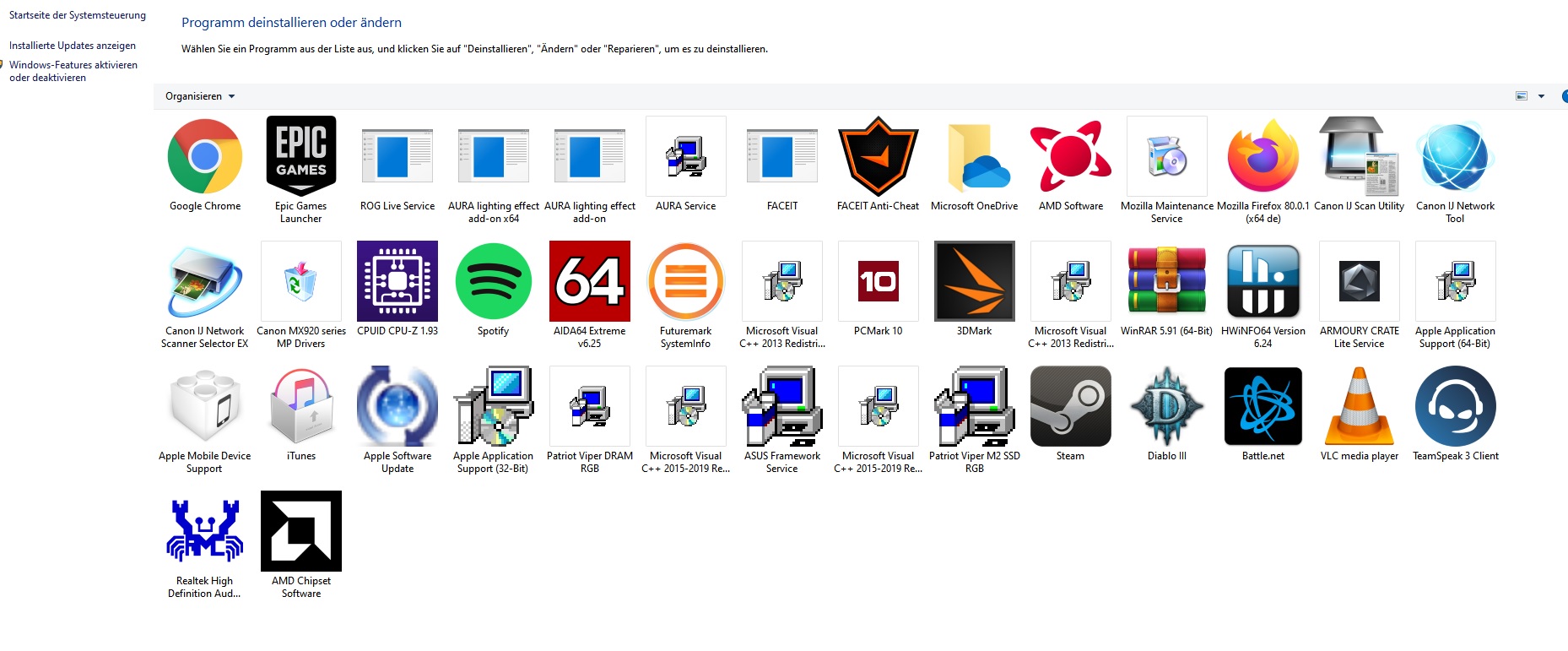The width and height of the screenshot is (1568, 651).
Task: Select the TeamSpeak 3 Client icon
Action: 1456,406
